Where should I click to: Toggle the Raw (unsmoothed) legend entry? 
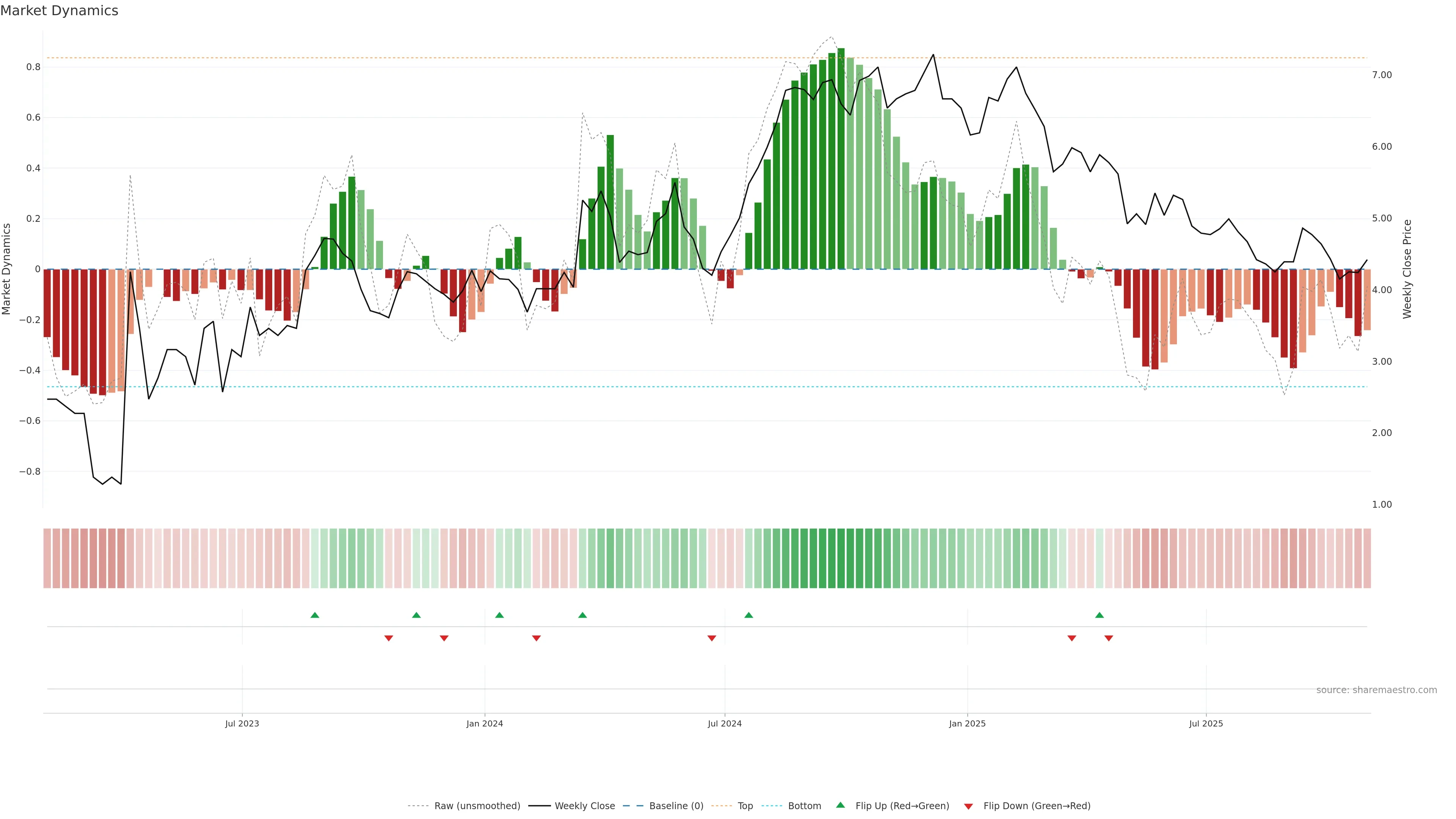(x=477, y=806)
